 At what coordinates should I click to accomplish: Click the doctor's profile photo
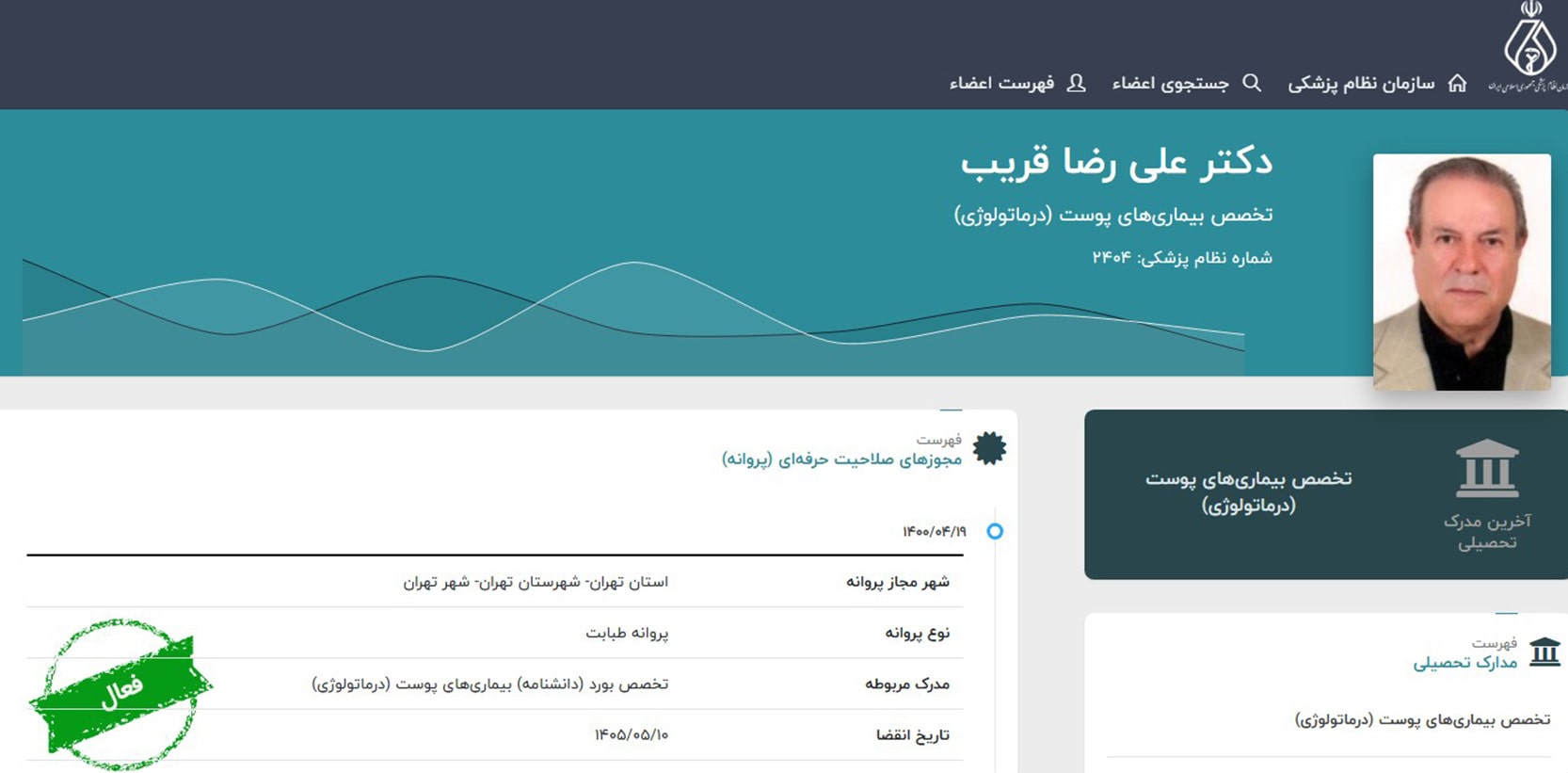[1462, 271]
